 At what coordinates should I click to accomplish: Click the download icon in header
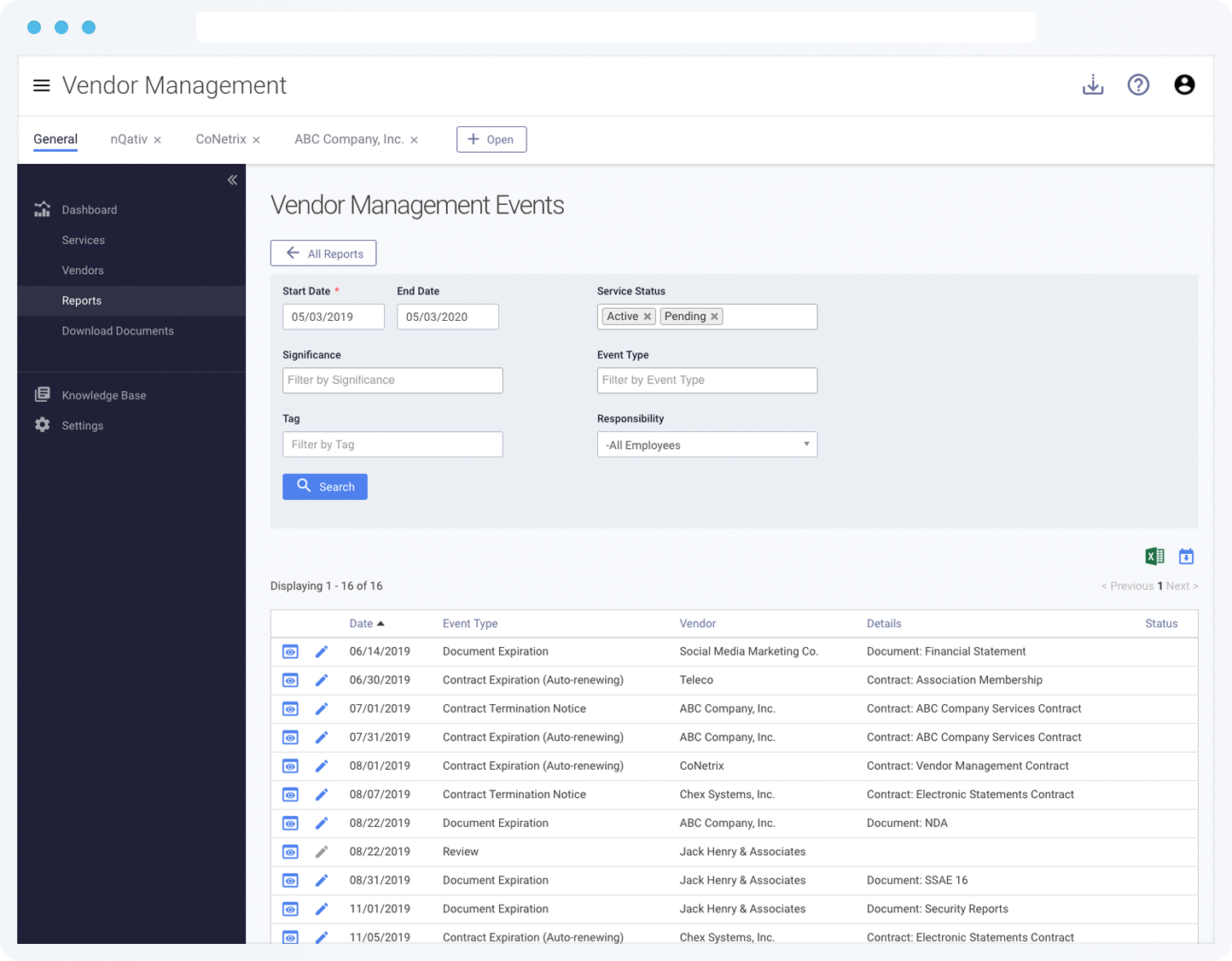(1093, 84)
